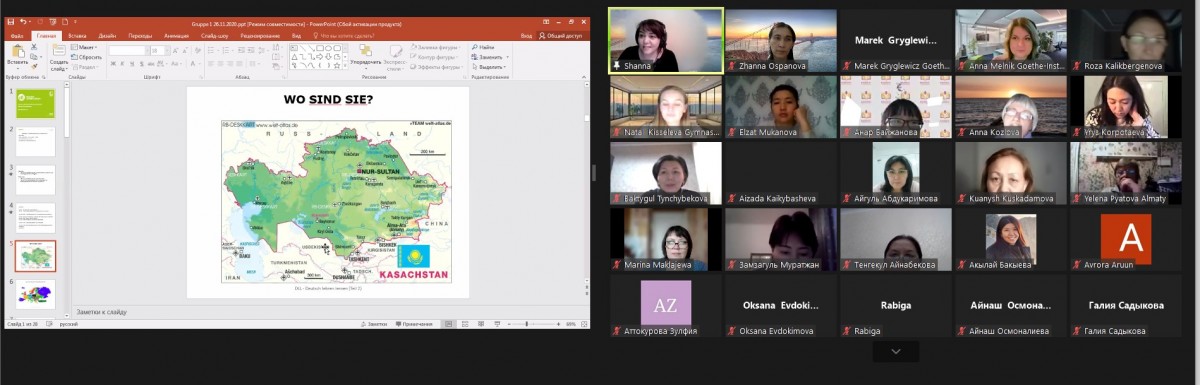The image size is (1200, 385).
Task: Click the Вход sign-in link
Action: click(527, 35)
